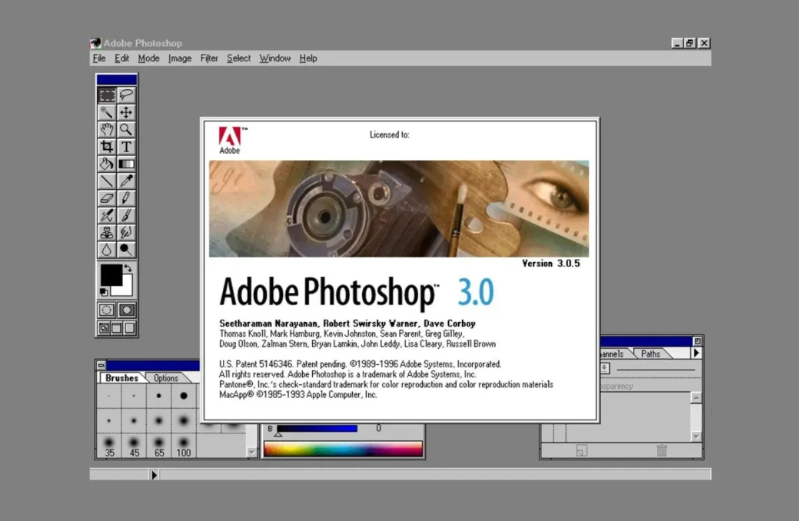Select the Magic Wand tool

107,112
